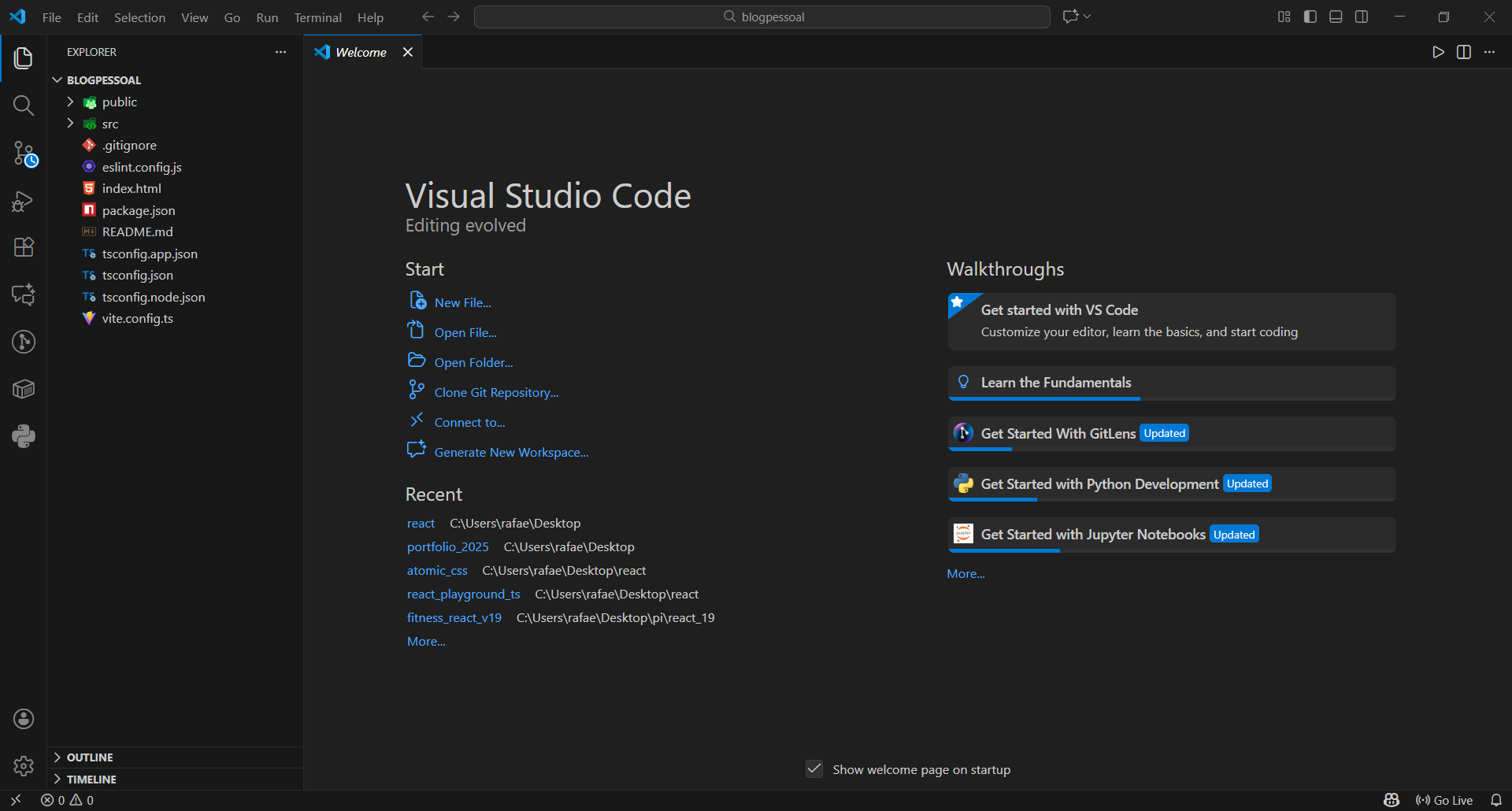Toggle the bottom panel layout button
The image size is (1512, 811).
pos(1336,17)
